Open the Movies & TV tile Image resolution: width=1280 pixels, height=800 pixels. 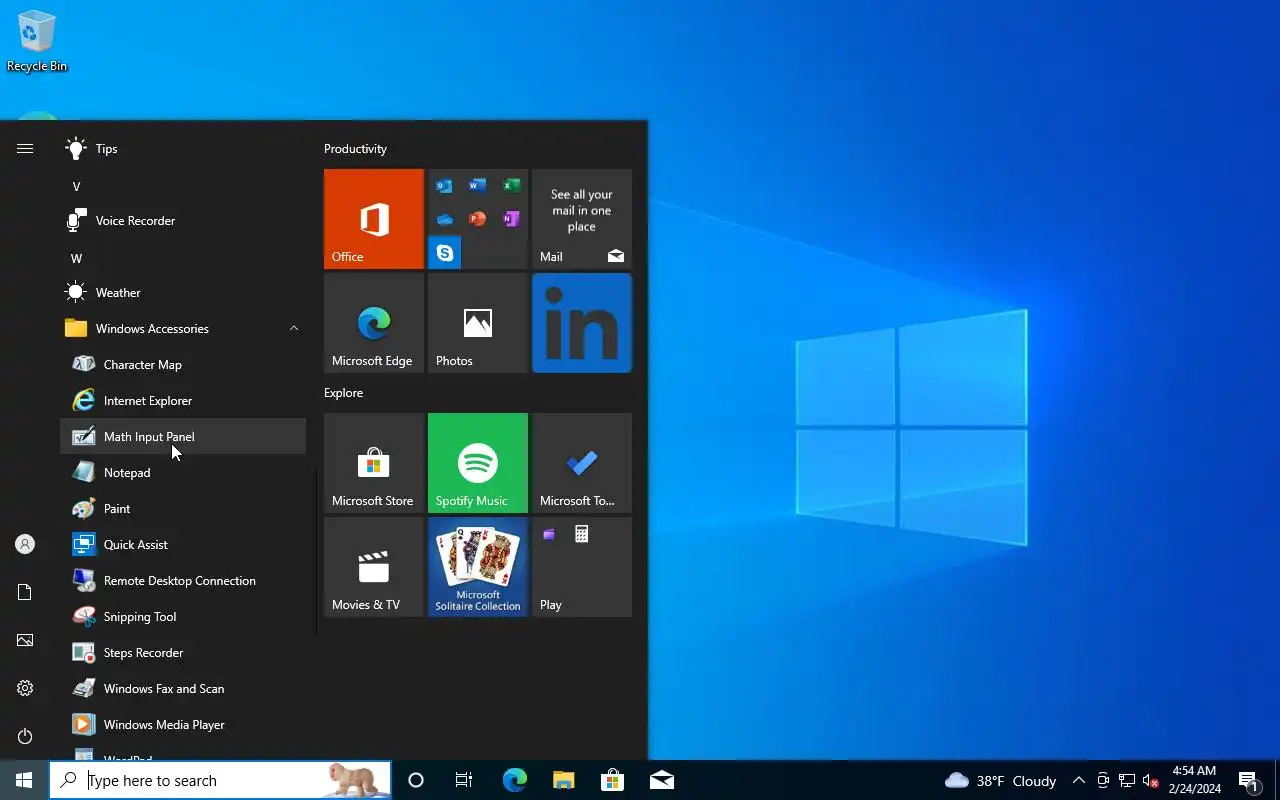374,567
